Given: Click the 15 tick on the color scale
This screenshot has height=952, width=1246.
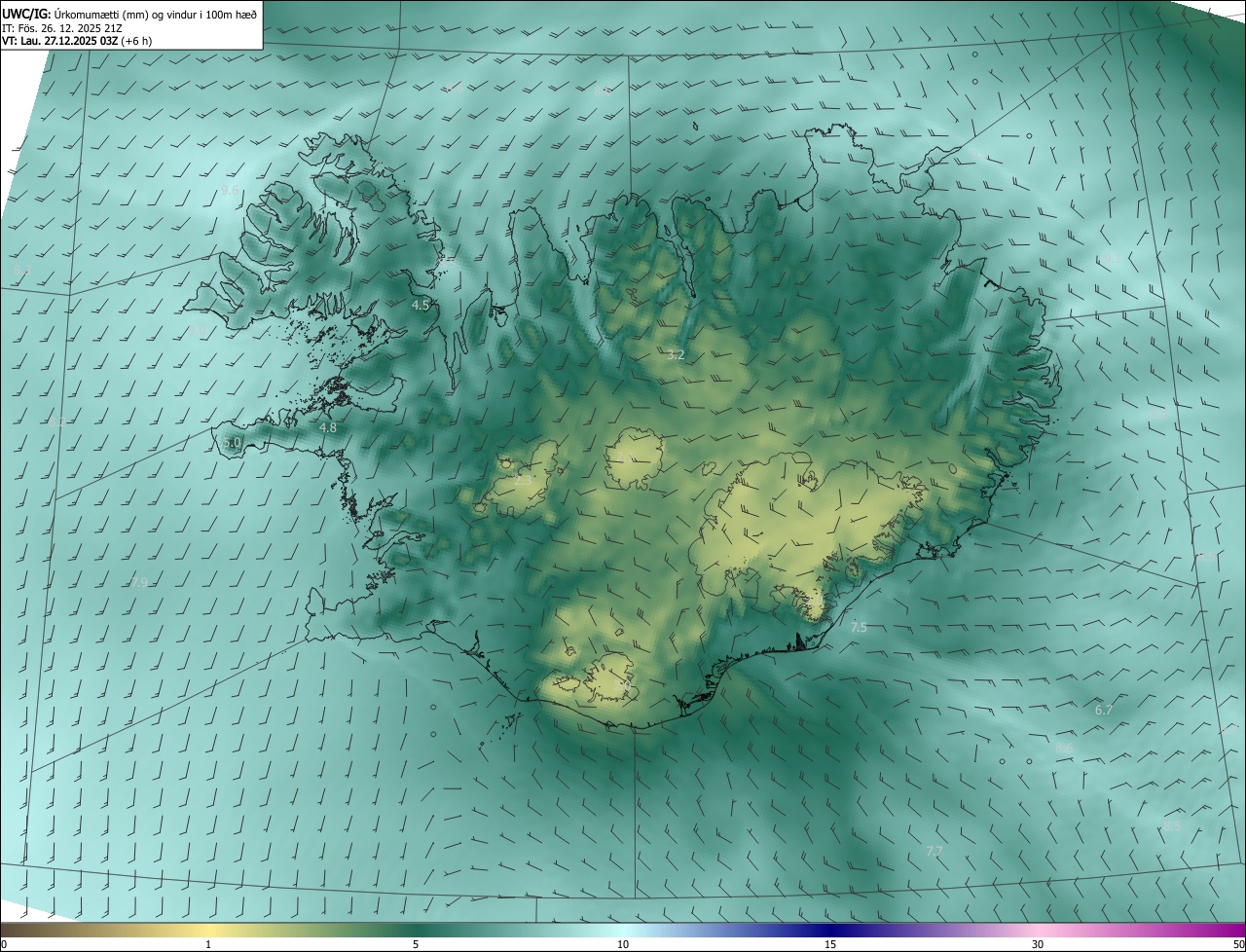Looking at the screenshot, I should pos(830,944).
